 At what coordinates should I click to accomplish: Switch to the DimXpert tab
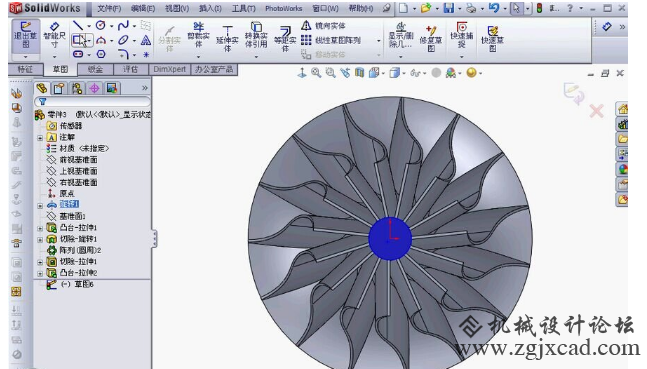coord(170,69)
